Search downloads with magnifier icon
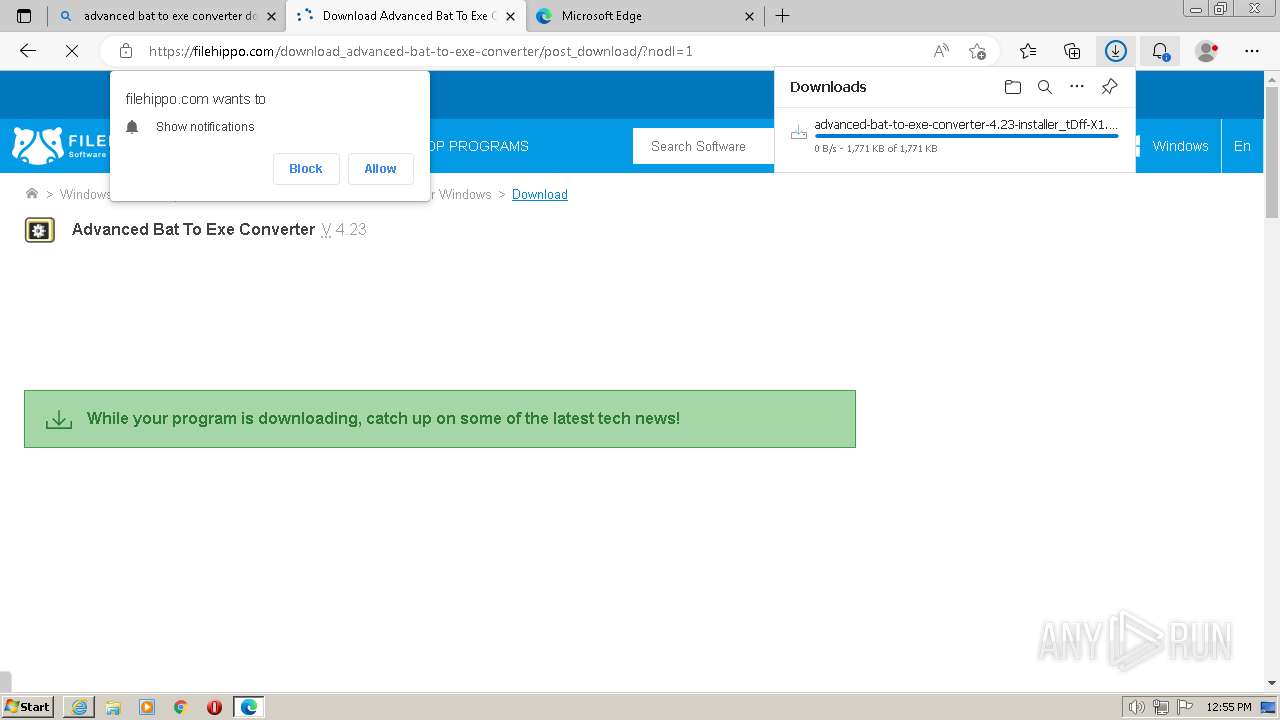The image size is (1280, 720). 1045,87
